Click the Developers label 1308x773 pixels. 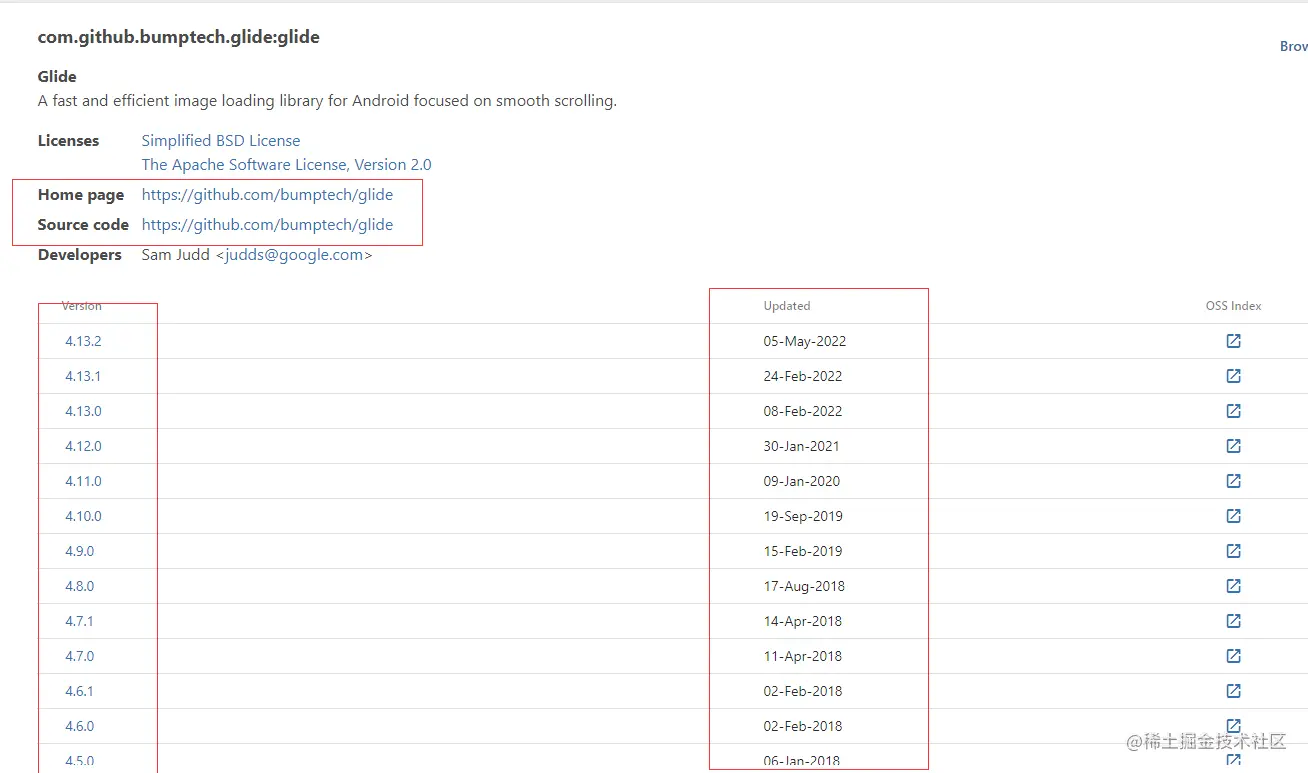(80, 255)
